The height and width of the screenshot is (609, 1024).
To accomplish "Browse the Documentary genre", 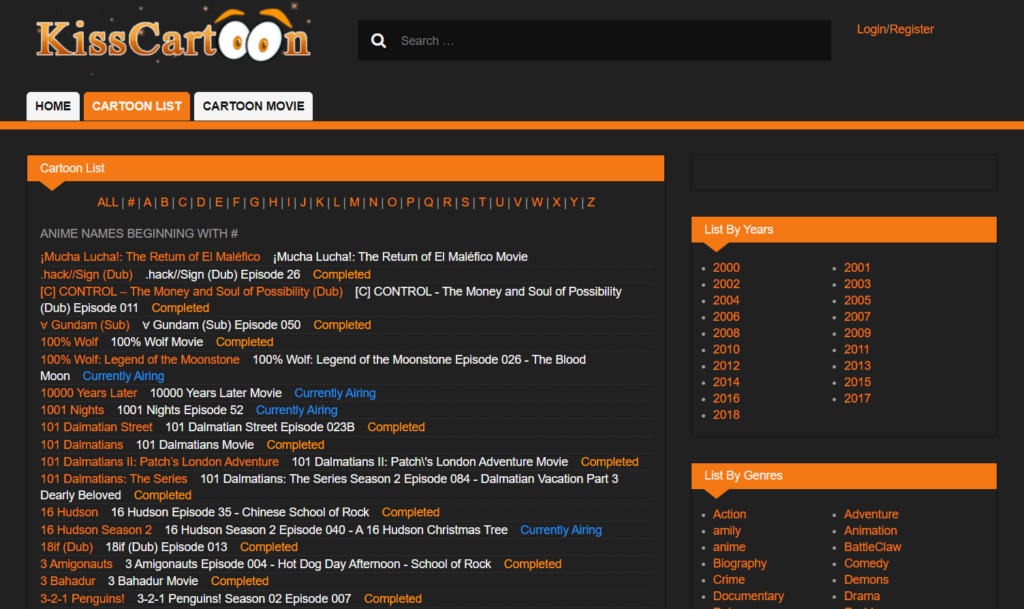I will 748,596.
